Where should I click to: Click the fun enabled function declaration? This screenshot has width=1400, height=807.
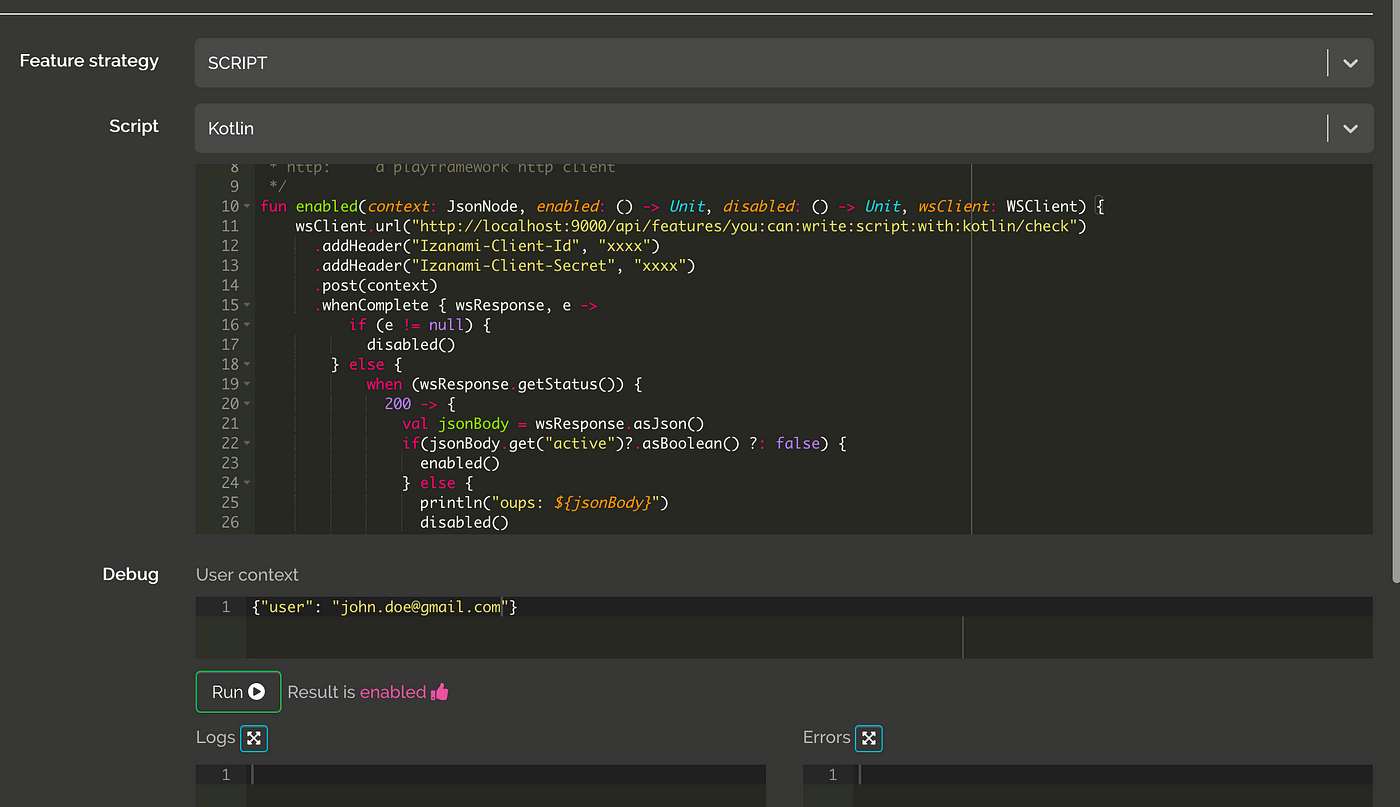tap(683, 207)
